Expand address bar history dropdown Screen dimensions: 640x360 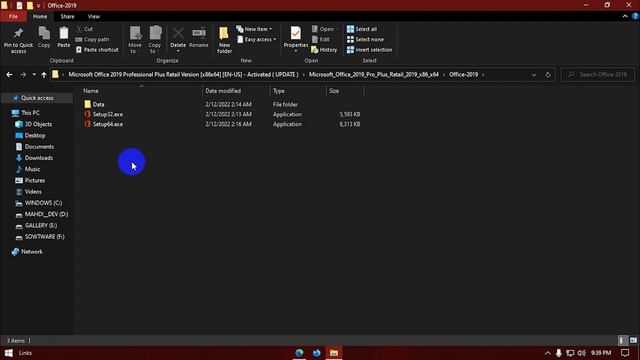tap(533, 75)
